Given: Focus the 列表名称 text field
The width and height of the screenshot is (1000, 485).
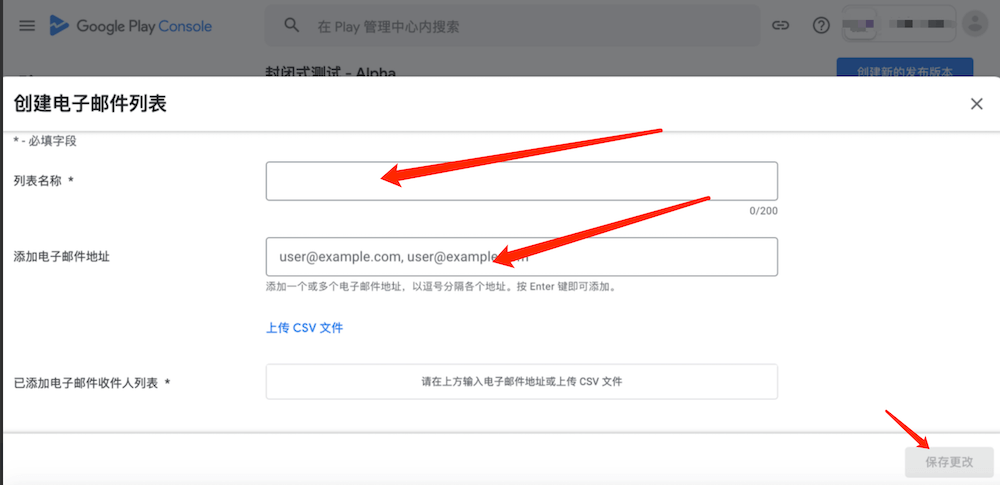Looking at the screenshot, I should pos(521,181).
